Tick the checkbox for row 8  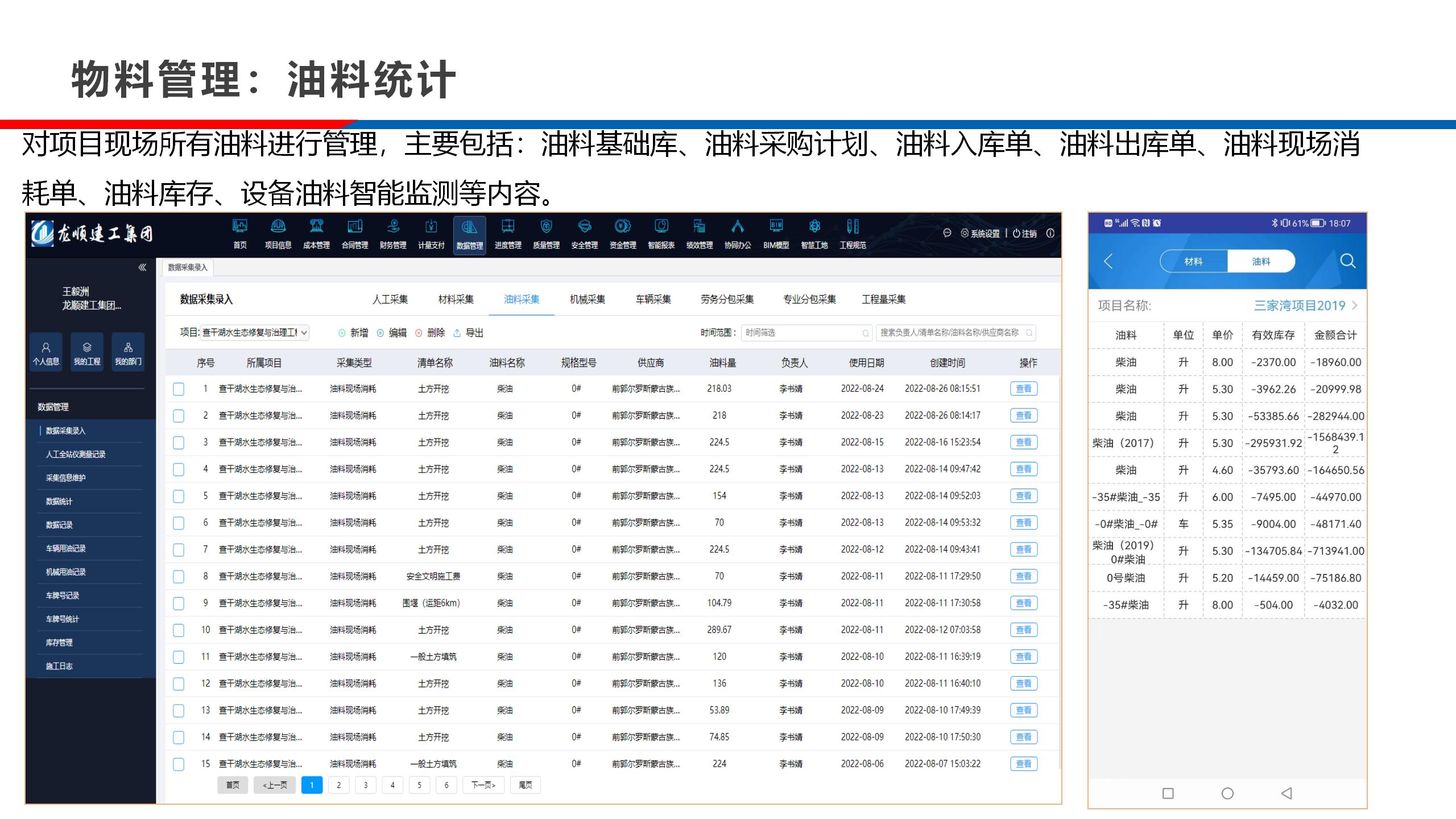coord(179,577)
